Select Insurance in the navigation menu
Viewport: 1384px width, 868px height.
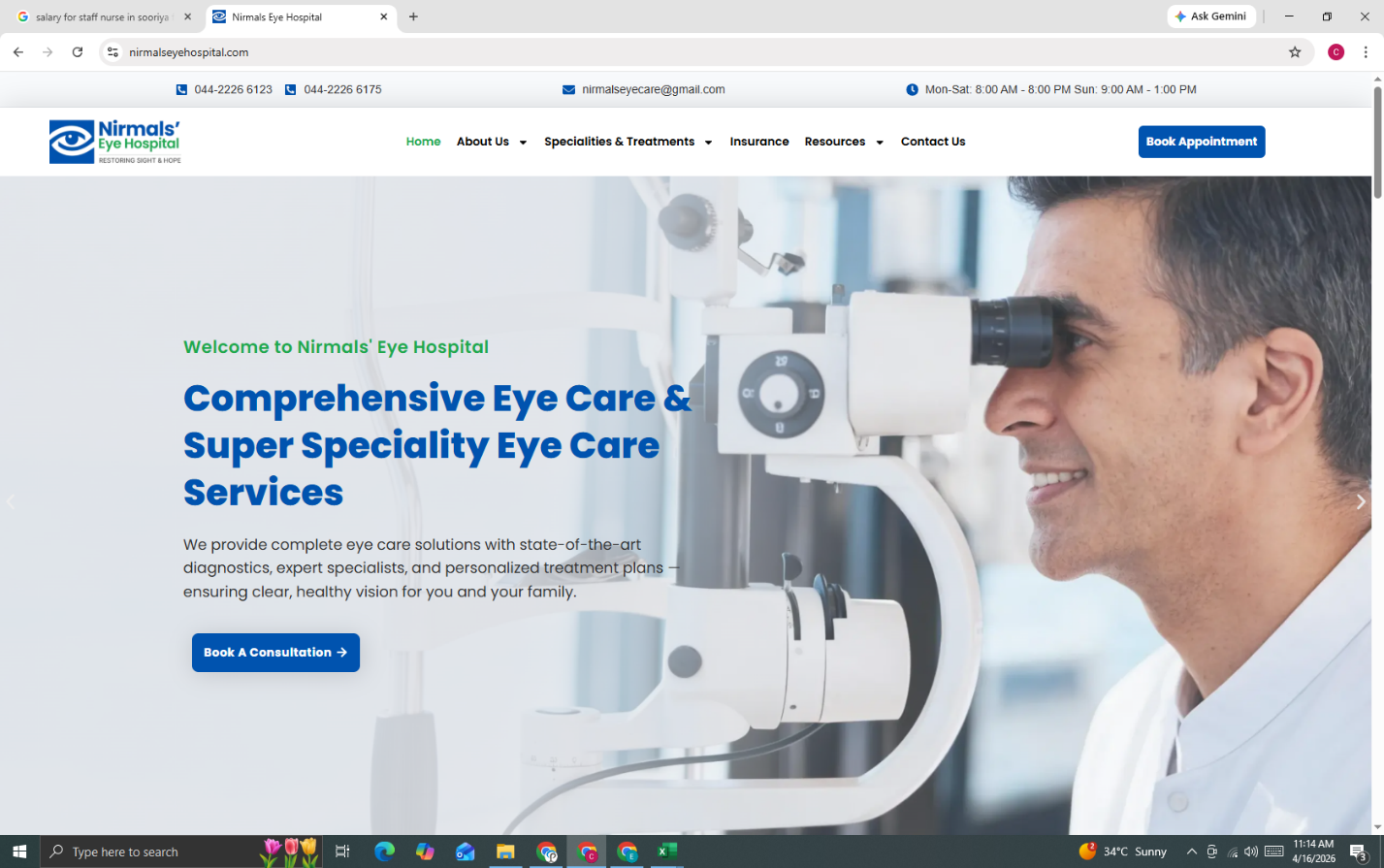click(759, 142)
